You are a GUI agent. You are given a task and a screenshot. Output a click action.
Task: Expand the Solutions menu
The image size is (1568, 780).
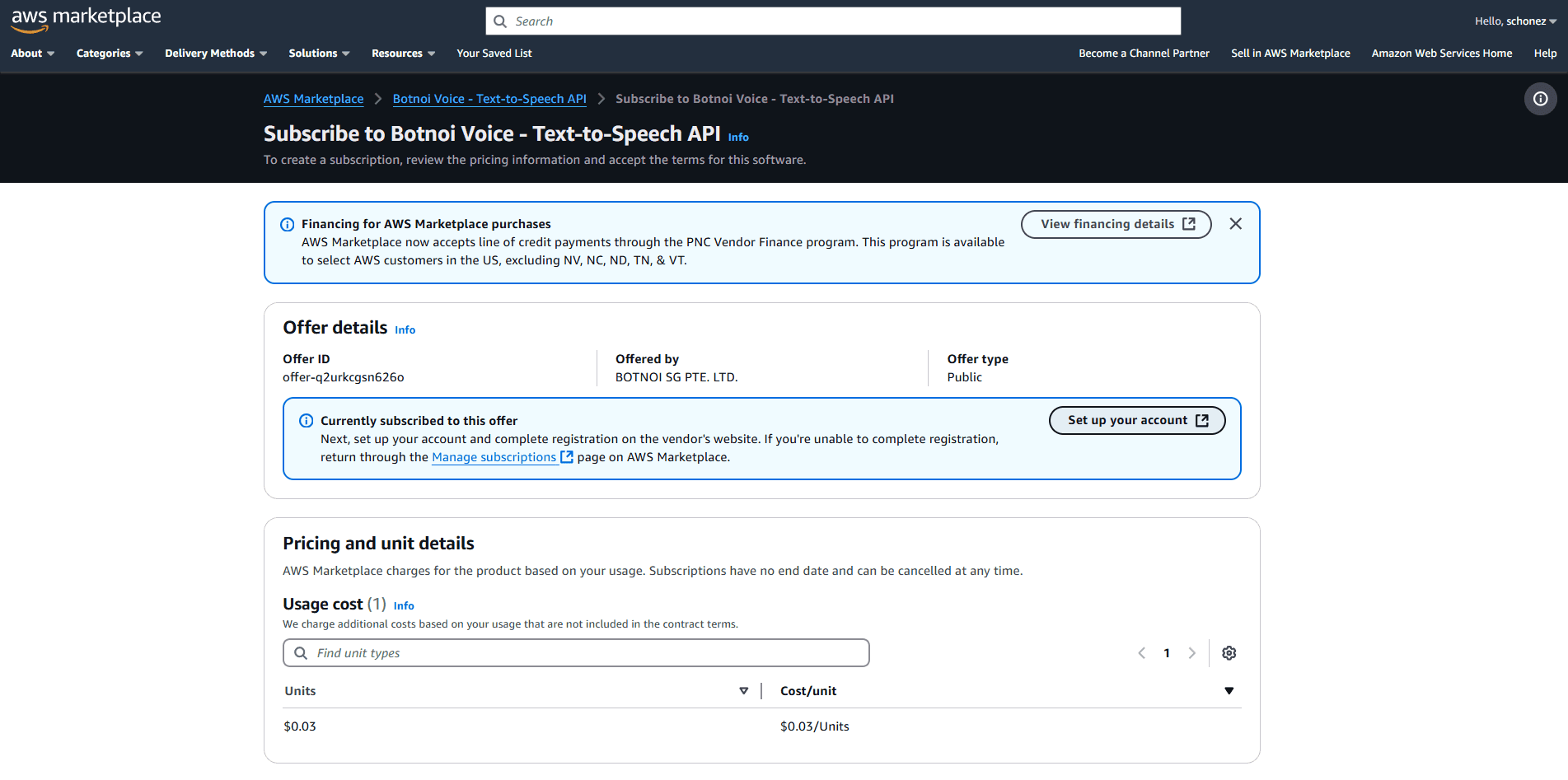click(x=319, y=54)
